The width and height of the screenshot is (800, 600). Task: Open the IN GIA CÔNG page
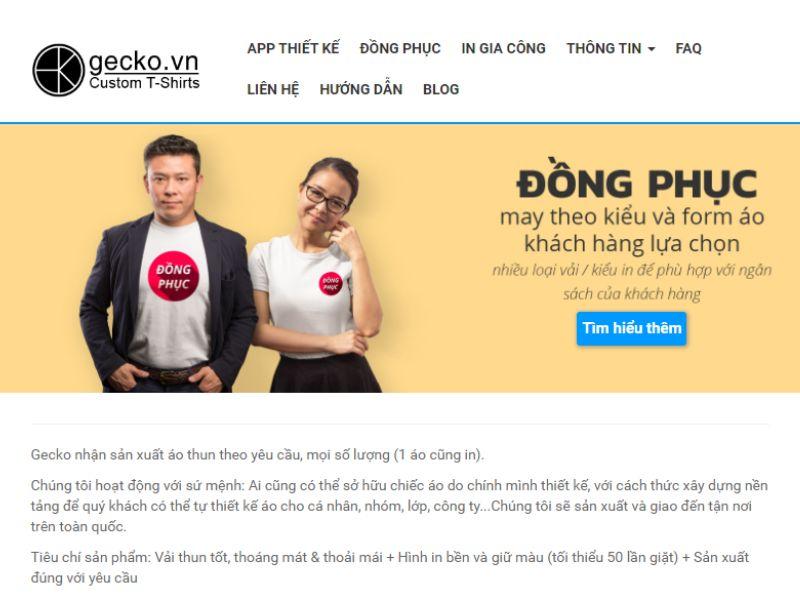(x=503, y=48)
